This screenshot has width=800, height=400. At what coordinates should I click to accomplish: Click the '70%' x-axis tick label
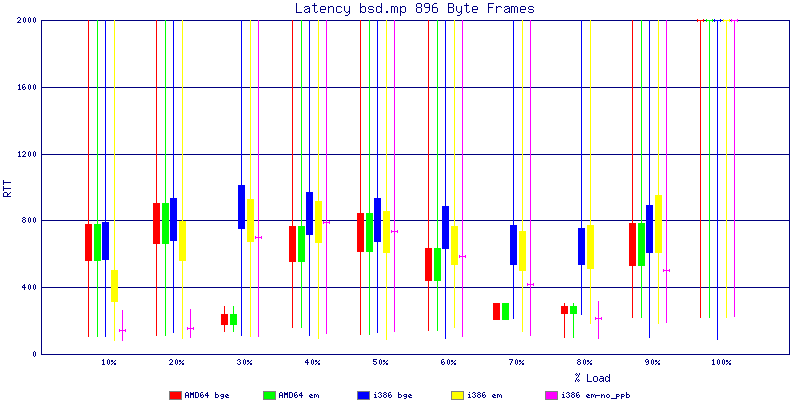pyautogui.click(x=516, y=362)
